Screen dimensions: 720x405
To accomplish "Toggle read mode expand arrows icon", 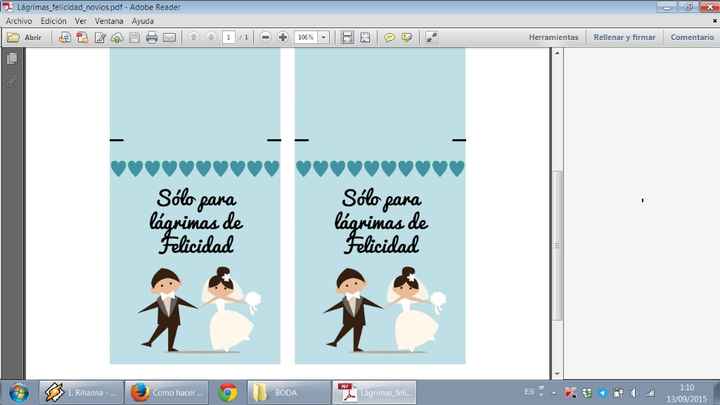I will (x=431, y=37).
